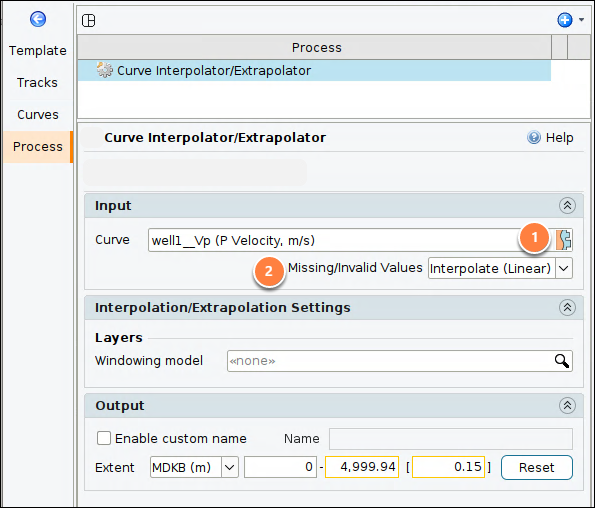The width and height of the screenshot is (595, 508).
Task: Click the Help question mark icon
Action: (534, 137)
